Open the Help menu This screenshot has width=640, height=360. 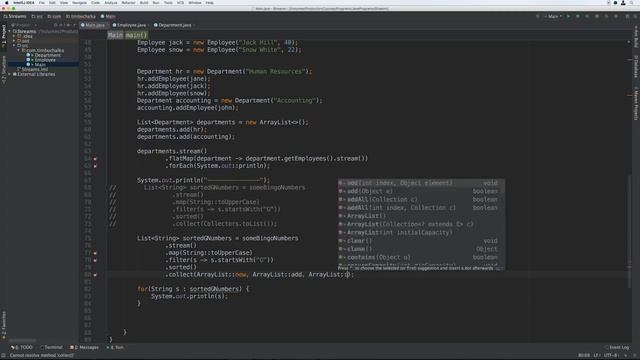[x=209, y=2]
